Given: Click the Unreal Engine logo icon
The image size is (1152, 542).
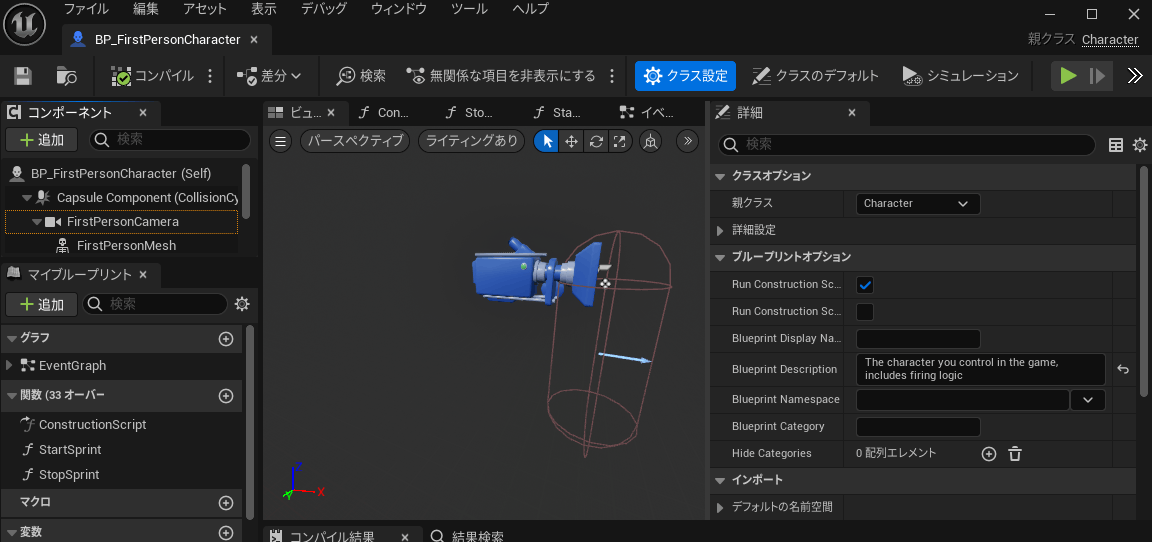Looking at the screenshot, I should [25, 25].
